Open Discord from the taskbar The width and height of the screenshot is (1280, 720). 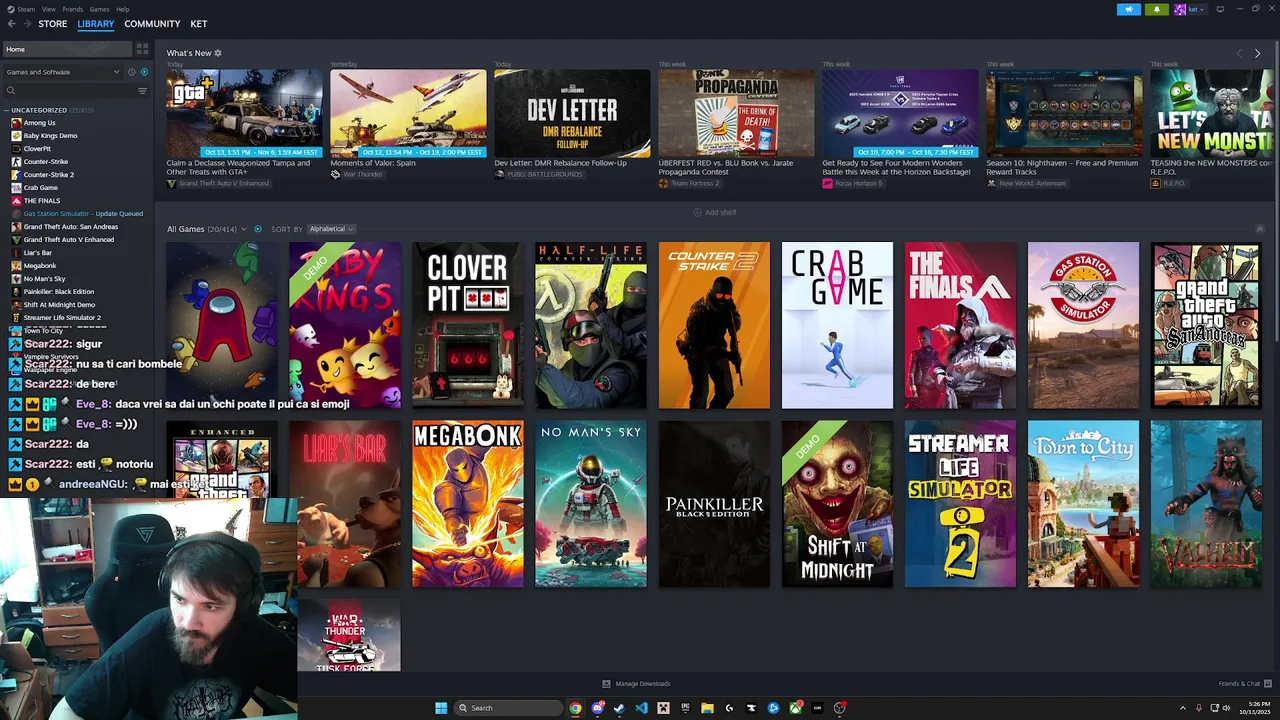[x=597, y=708]
